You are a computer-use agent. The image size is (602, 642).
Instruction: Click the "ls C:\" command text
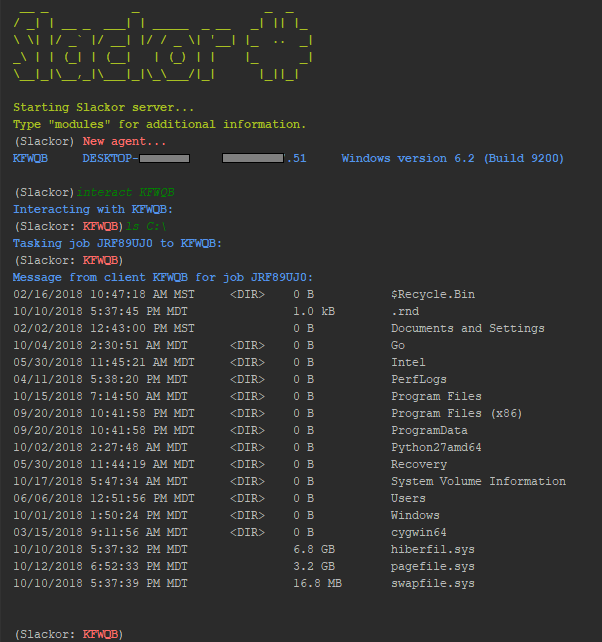pos(146,226)
